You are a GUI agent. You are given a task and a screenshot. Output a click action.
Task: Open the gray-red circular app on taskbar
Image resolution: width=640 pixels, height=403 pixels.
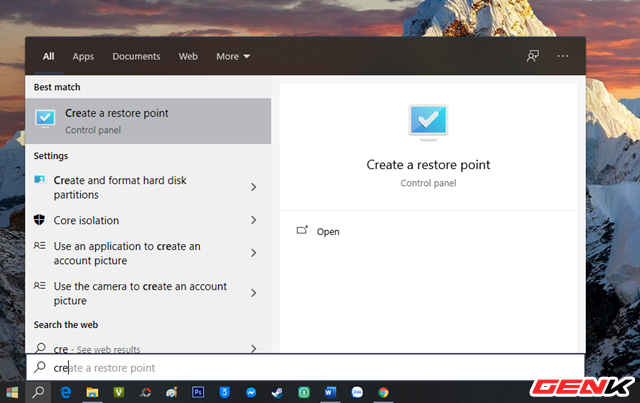(145, 392)
